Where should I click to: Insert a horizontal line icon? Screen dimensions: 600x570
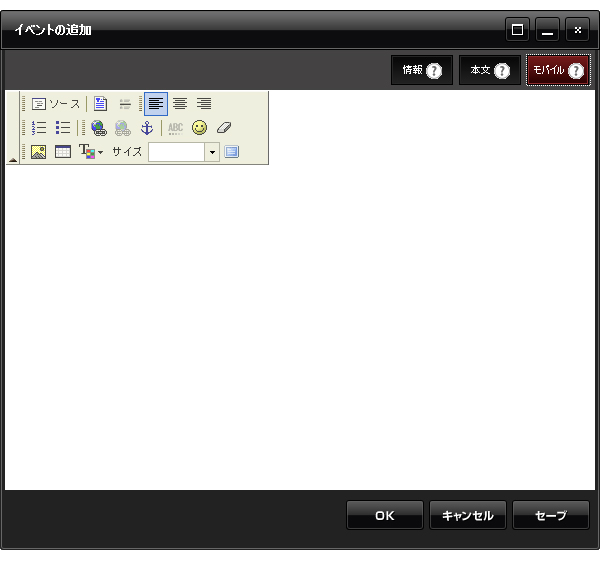(x=125, y=104)
